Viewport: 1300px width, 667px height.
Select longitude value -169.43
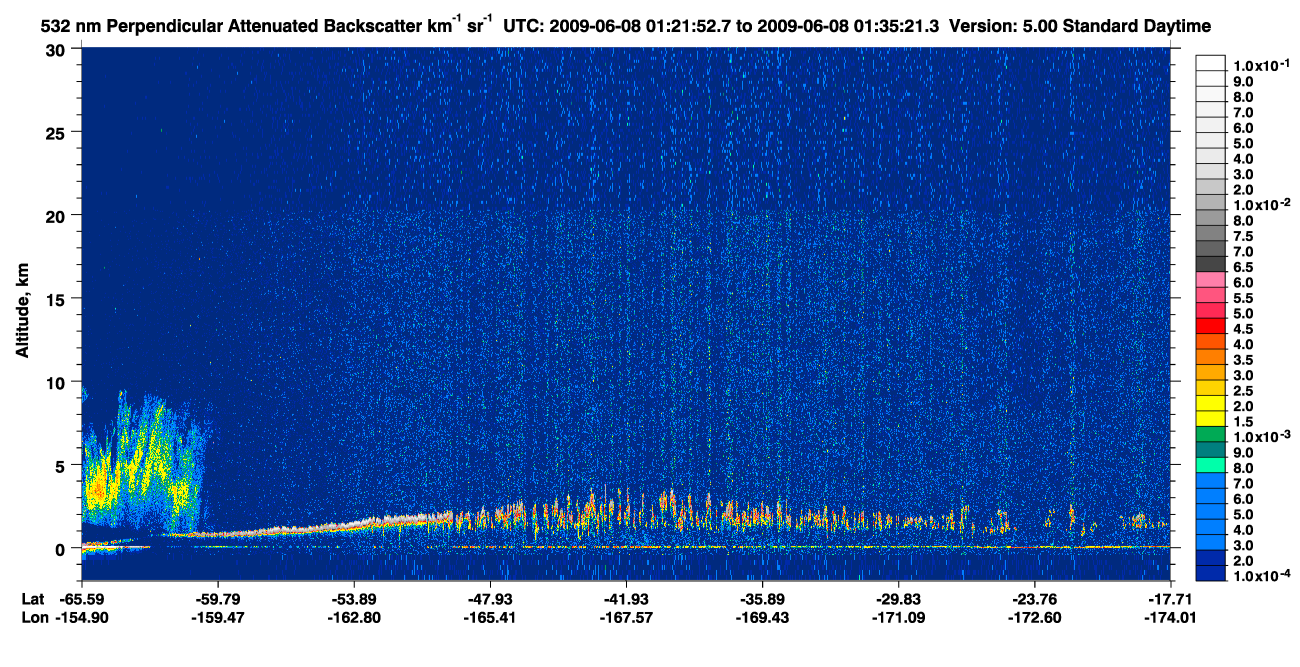click(x=762, y=617)
